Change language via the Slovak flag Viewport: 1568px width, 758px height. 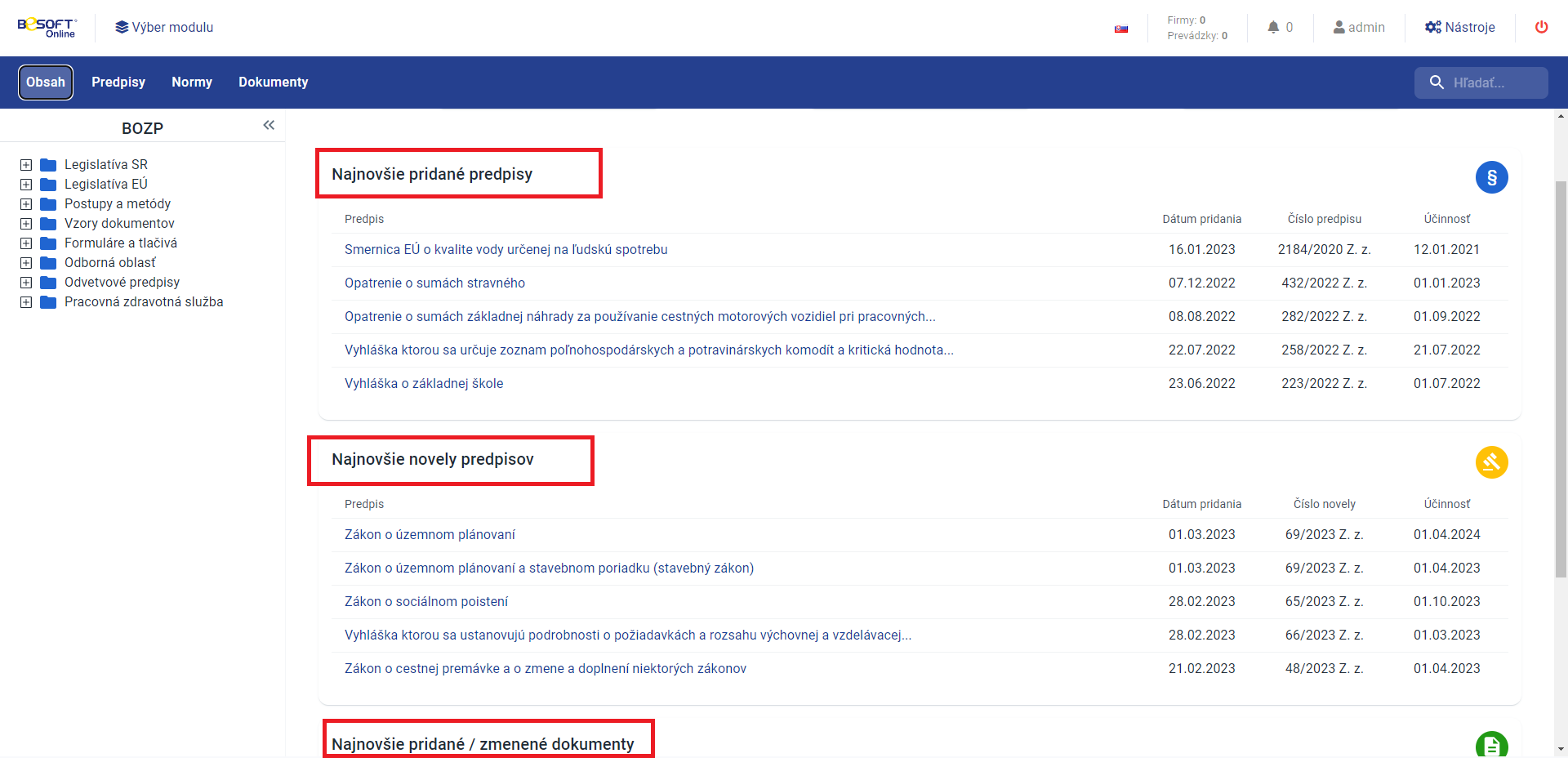point(1121,27)
